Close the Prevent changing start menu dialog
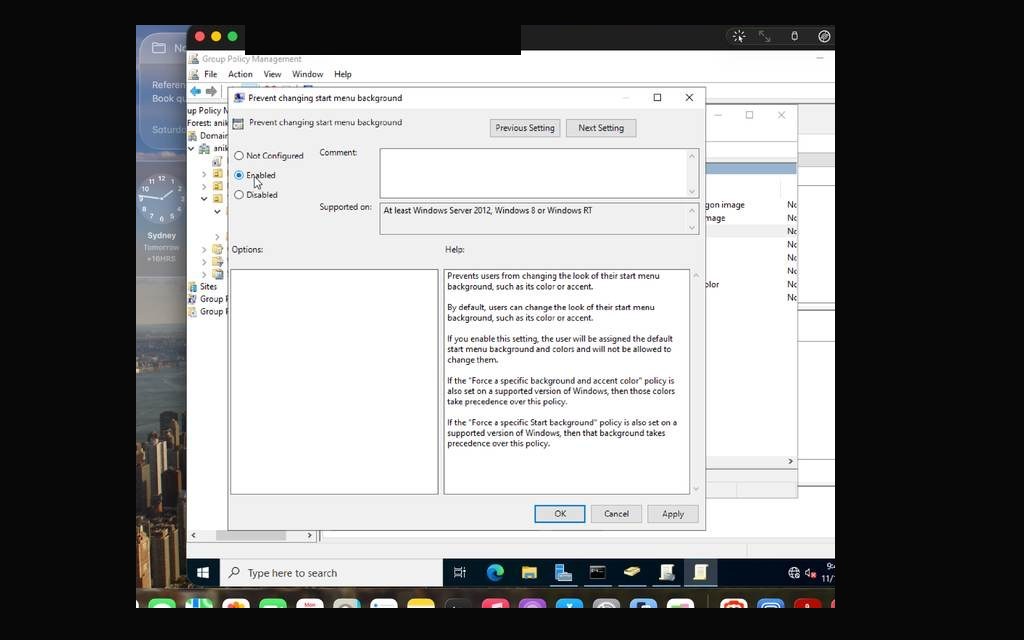Viewport: 1024px width, 640px height. (x=689, y=97)
